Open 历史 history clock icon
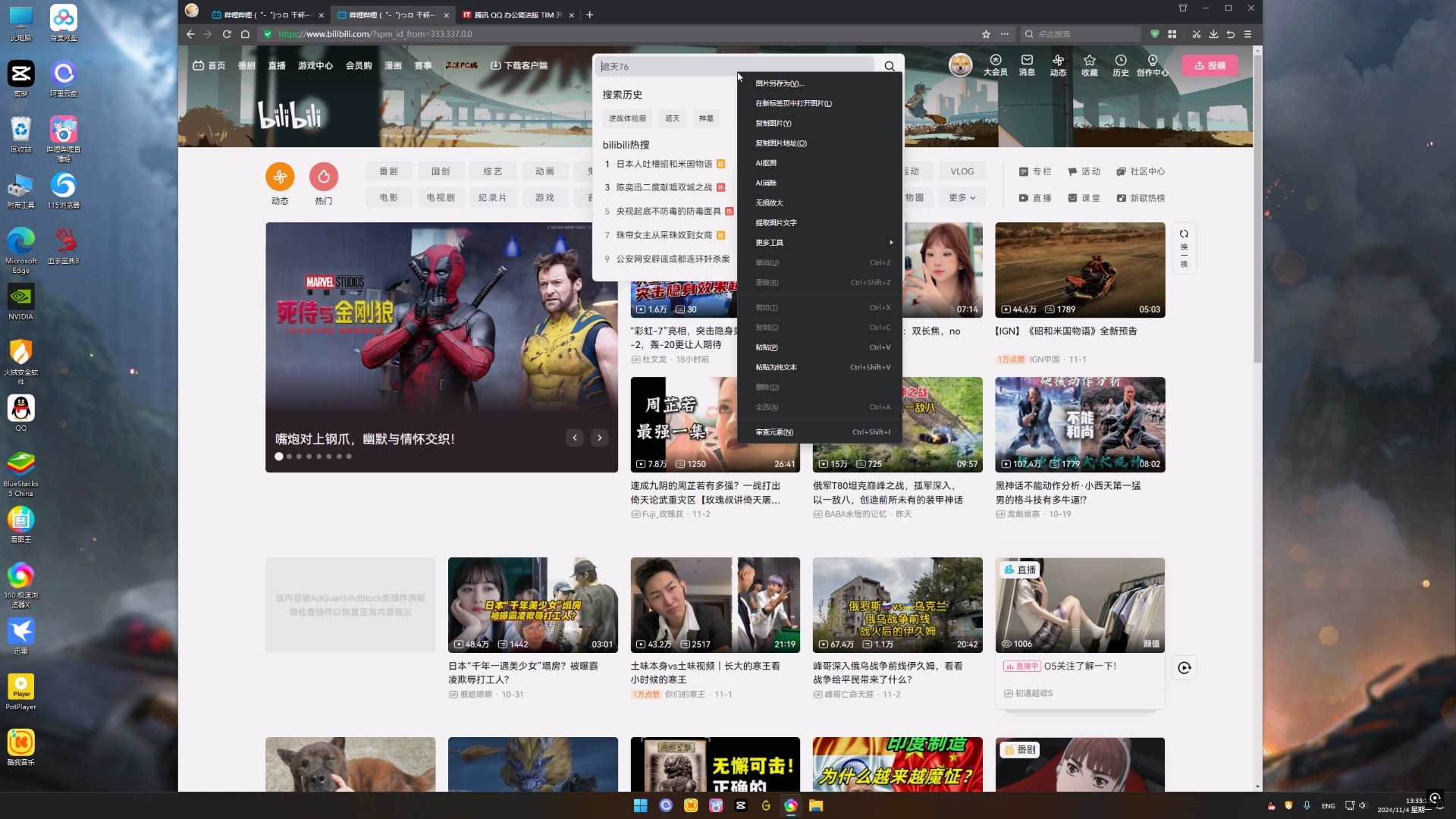The image size is (1456, 819). pos(1121,65)
